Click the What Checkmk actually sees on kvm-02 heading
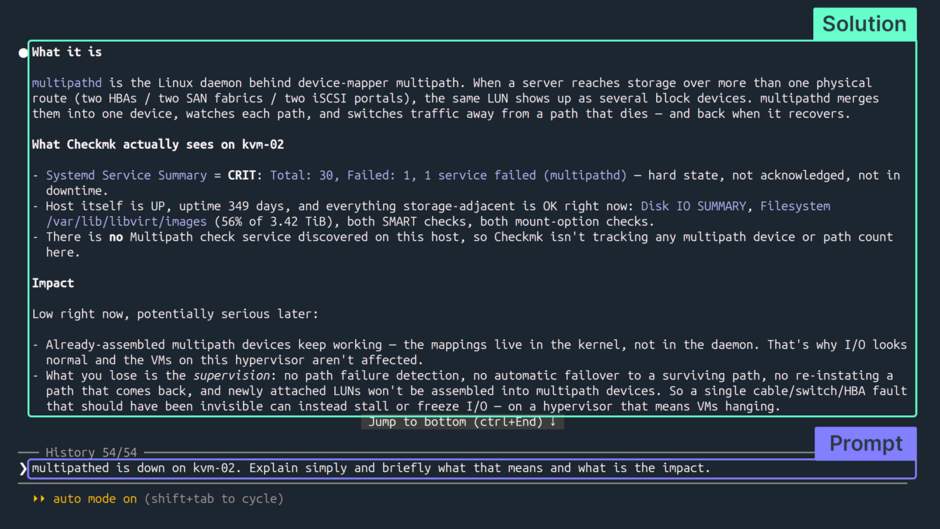The image size is (940, 529). pos(158,145)
